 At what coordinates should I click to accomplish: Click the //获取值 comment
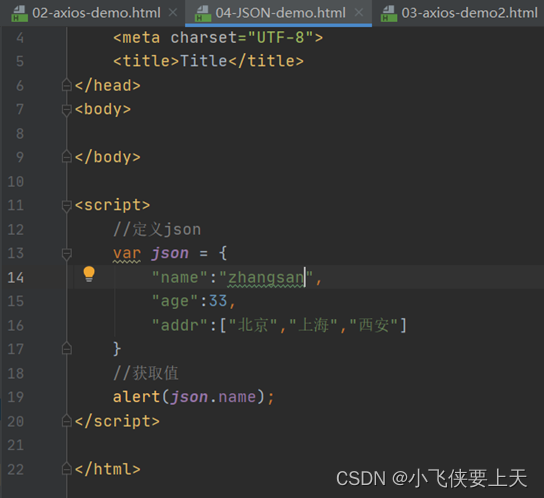(146, 373)
